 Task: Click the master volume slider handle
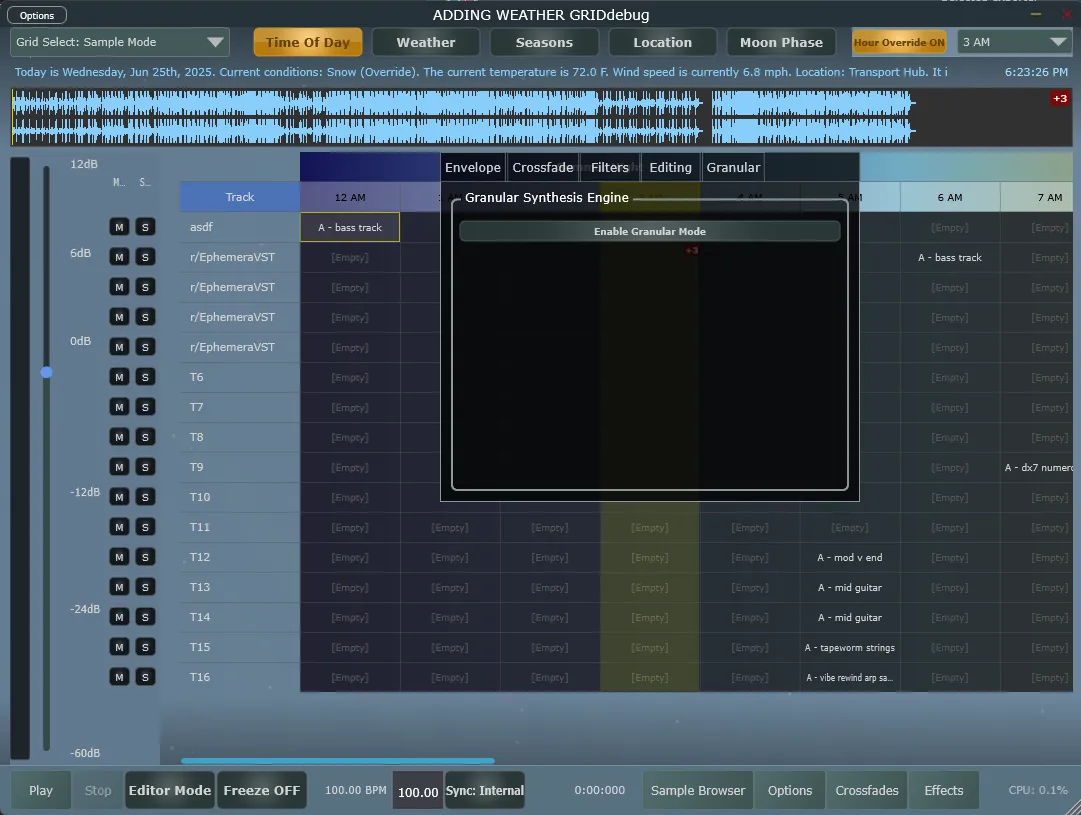click(46, 372)
